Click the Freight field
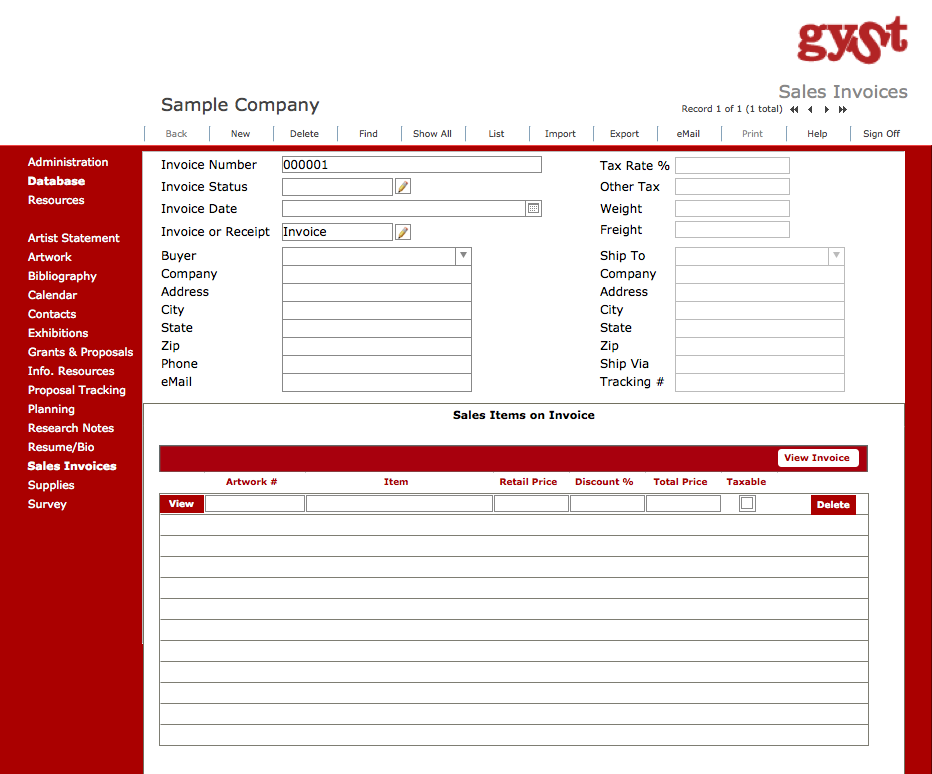The image size is (932, 774). [732, 229]
